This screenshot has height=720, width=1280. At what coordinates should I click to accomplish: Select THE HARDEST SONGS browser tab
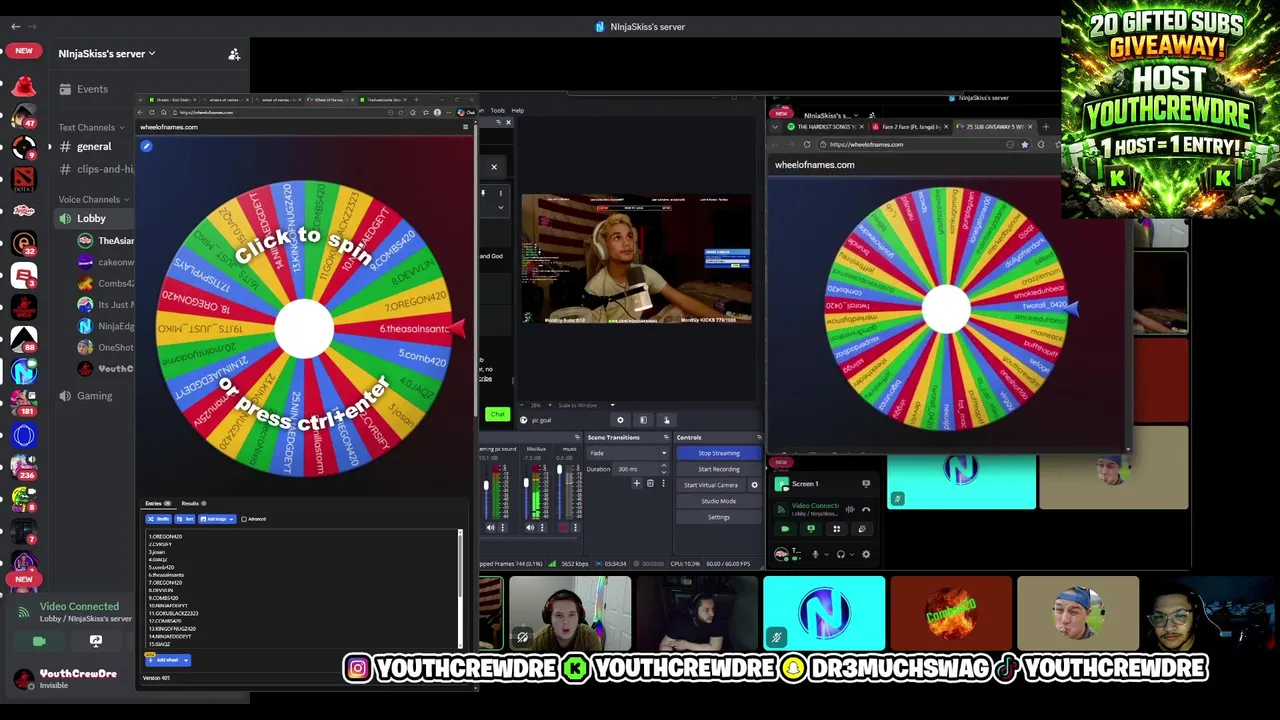point(825,127)
